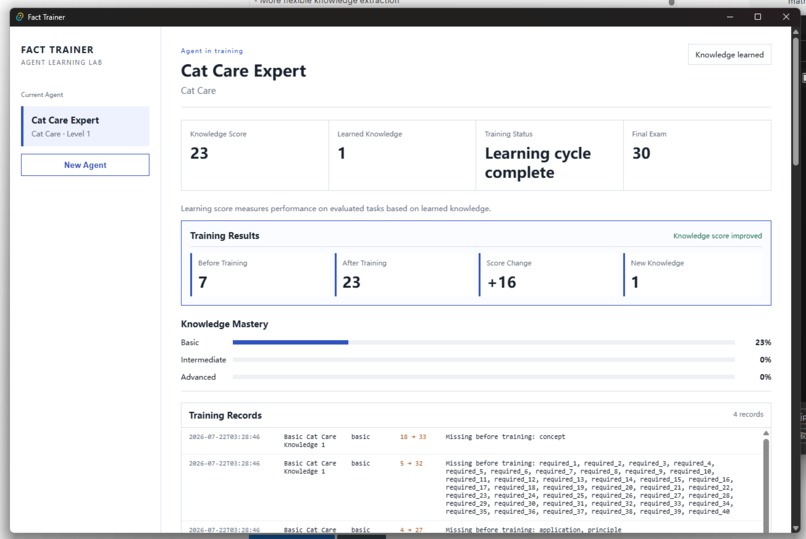Click the Final Exam score 30
The width and height of the screenshot is (806, 539).
(641, 153)
